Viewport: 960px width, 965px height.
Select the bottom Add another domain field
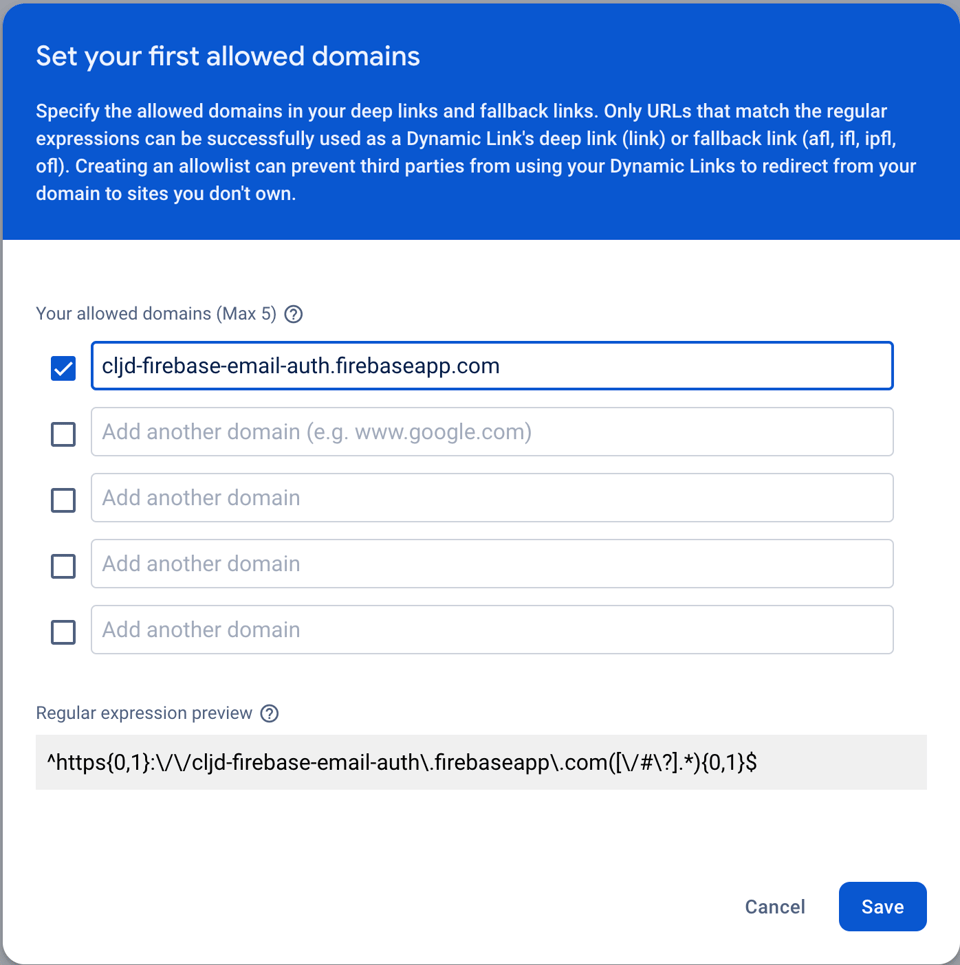click(x=492, y=630)
